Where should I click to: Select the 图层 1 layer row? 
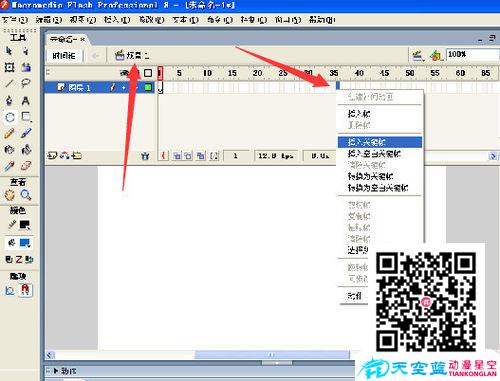[x=99, y=88]
